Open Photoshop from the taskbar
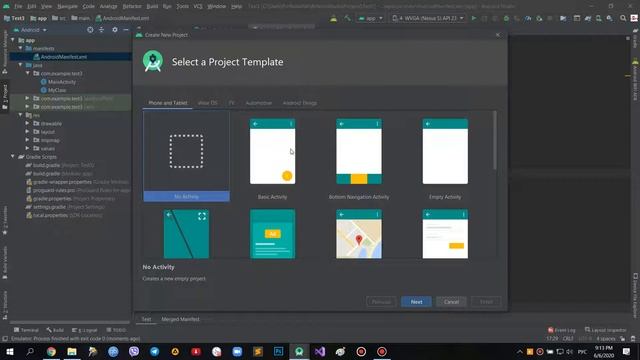 tap(278, 351)
